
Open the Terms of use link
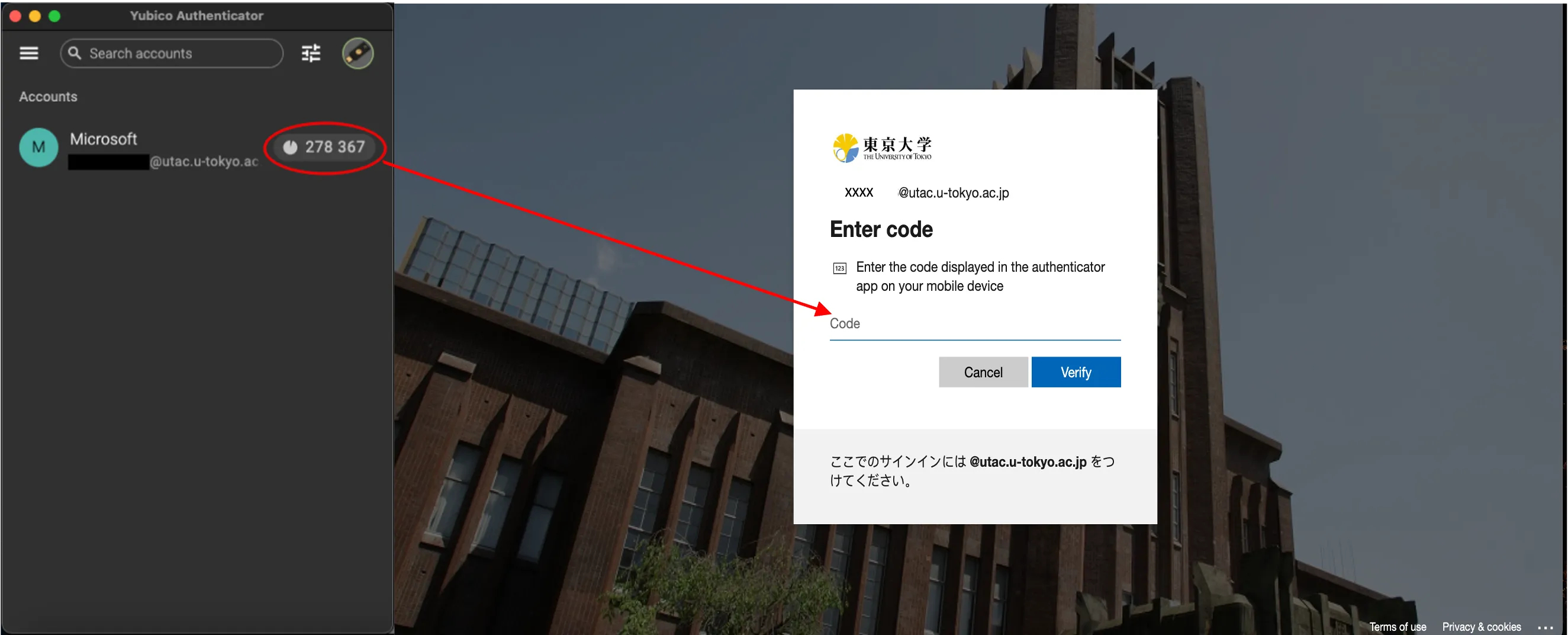(1397, 627)
